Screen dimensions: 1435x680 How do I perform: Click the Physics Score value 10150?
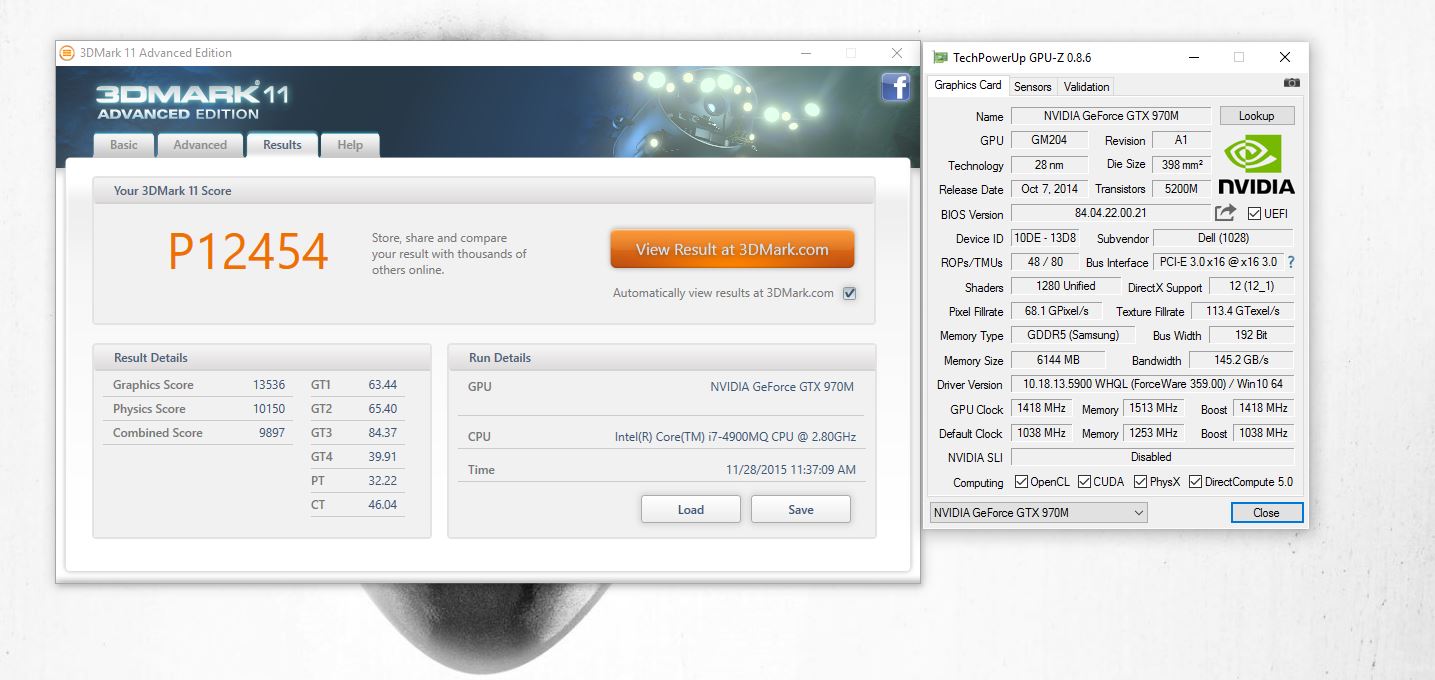point(269,409)
